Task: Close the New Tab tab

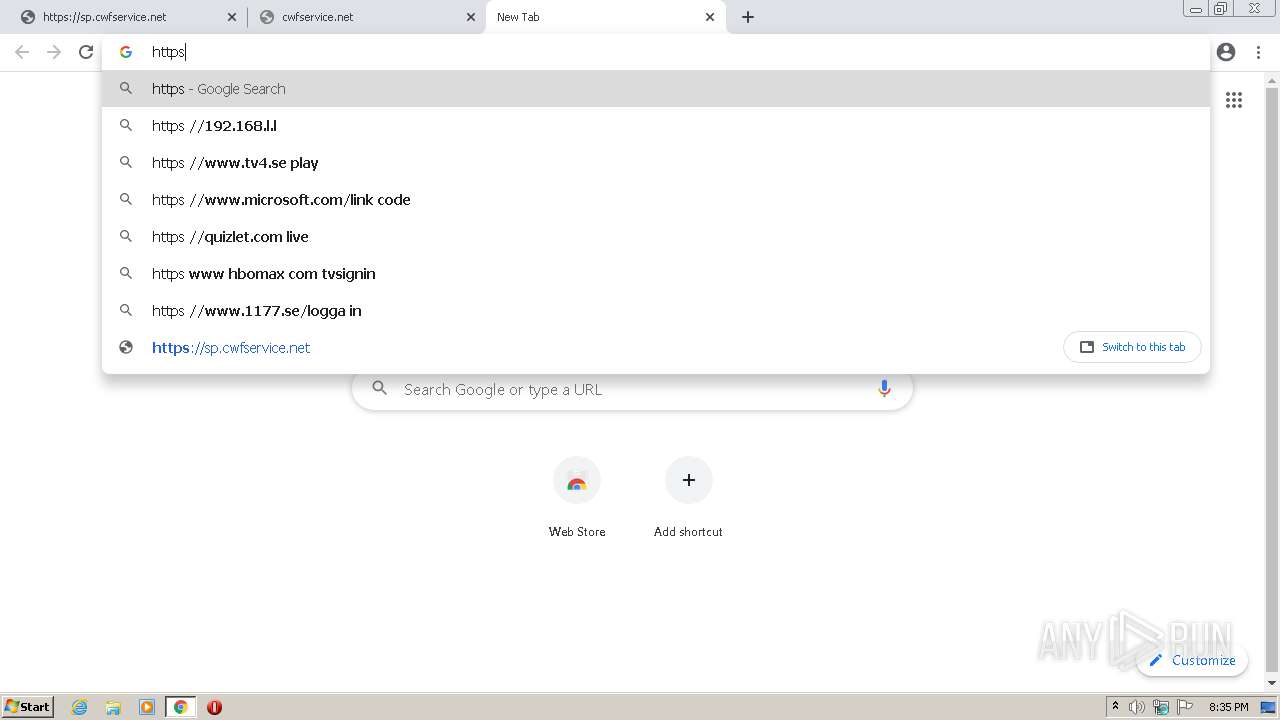Action: 710,17
